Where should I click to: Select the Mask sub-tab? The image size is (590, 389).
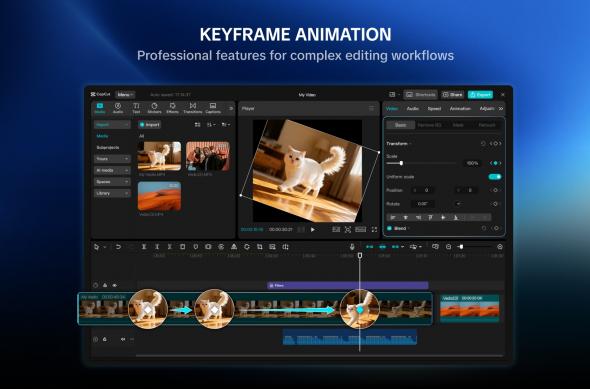coord(458,125)
